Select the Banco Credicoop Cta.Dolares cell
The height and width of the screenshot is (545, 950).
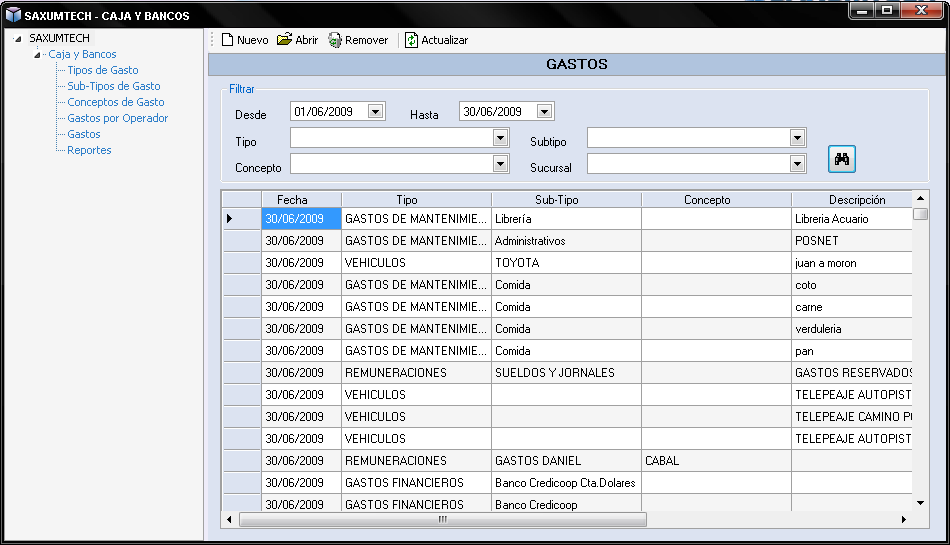[566, 483]
